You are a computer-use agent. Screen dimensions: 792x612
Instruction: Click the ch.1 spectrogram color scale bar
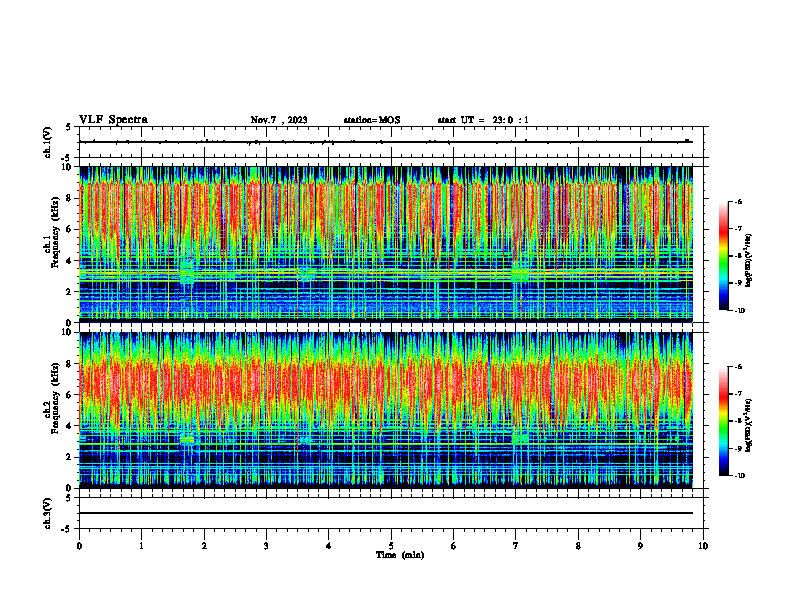723,256
